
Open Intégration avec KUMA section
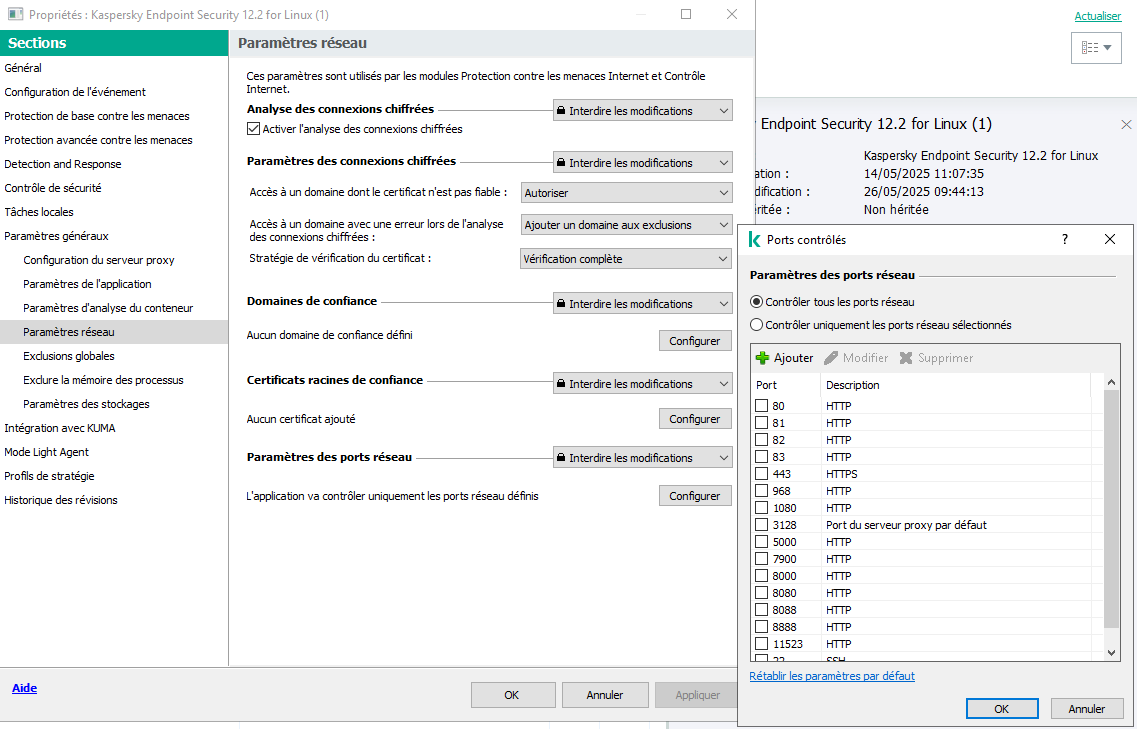click(59, 428)
